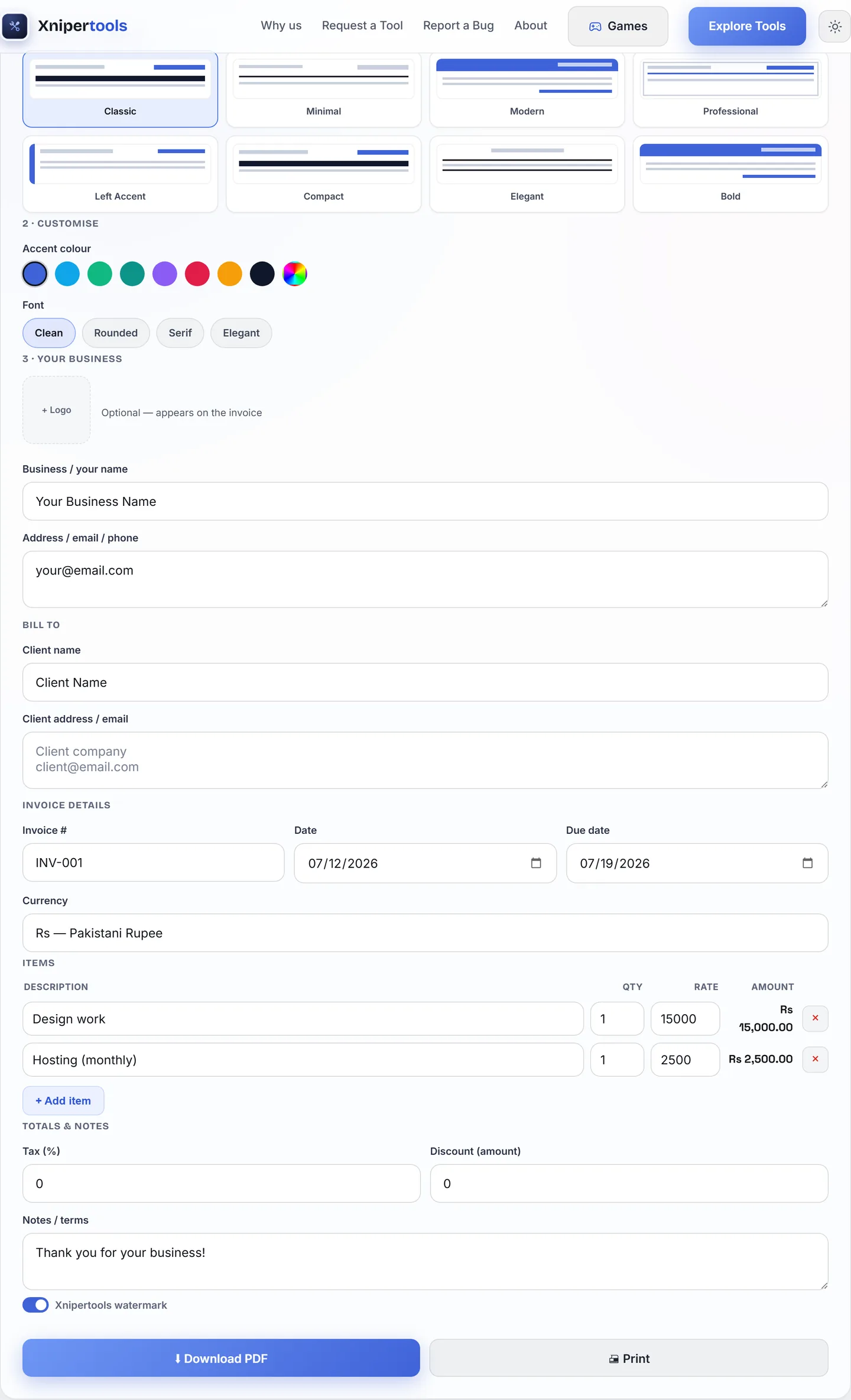The image size is (851, 1400).
Task: Select the Serif font option
Action: pyautogui.click(x=180, y=333)
